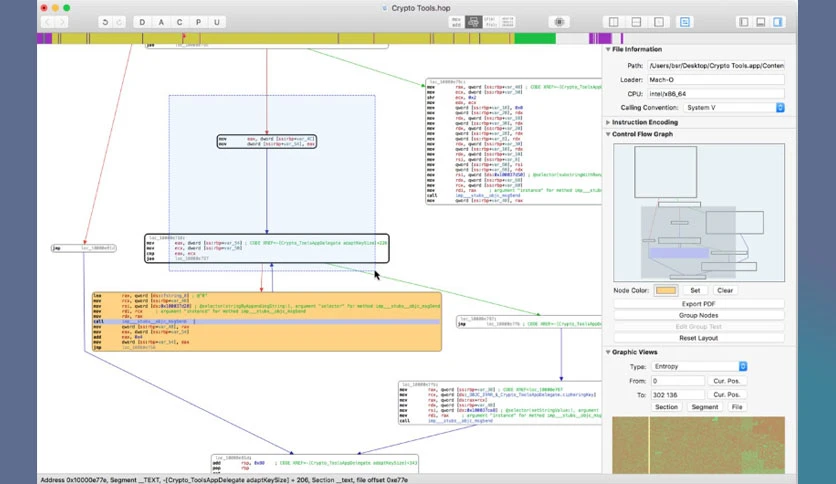Select the two-line mov node inside selection
Viewport: 836px width, 484px height.
(x=267, y=141)
